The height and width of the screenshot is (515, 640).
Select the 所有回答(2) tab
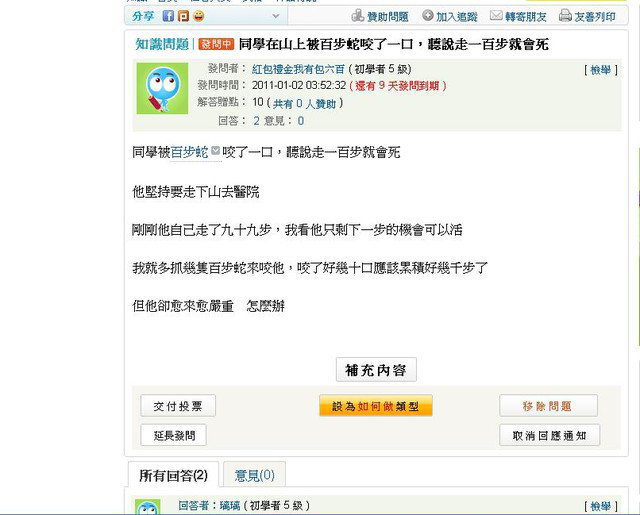173,475
